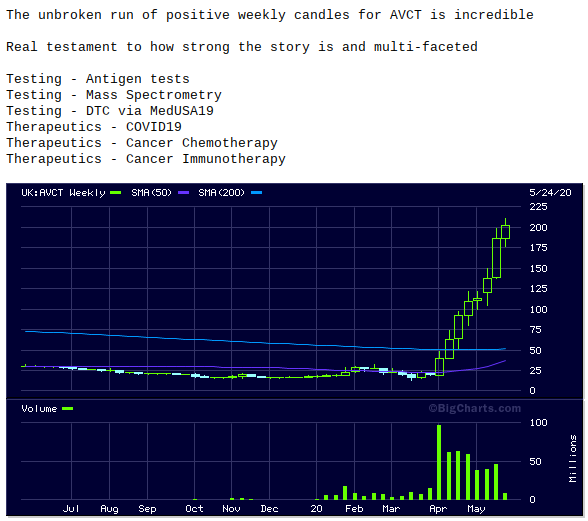Click the opening sentence about unbroken weekly candles
The height and width of the screenshot is (521, 588).
pyautogui.click(x=270, y=15)
